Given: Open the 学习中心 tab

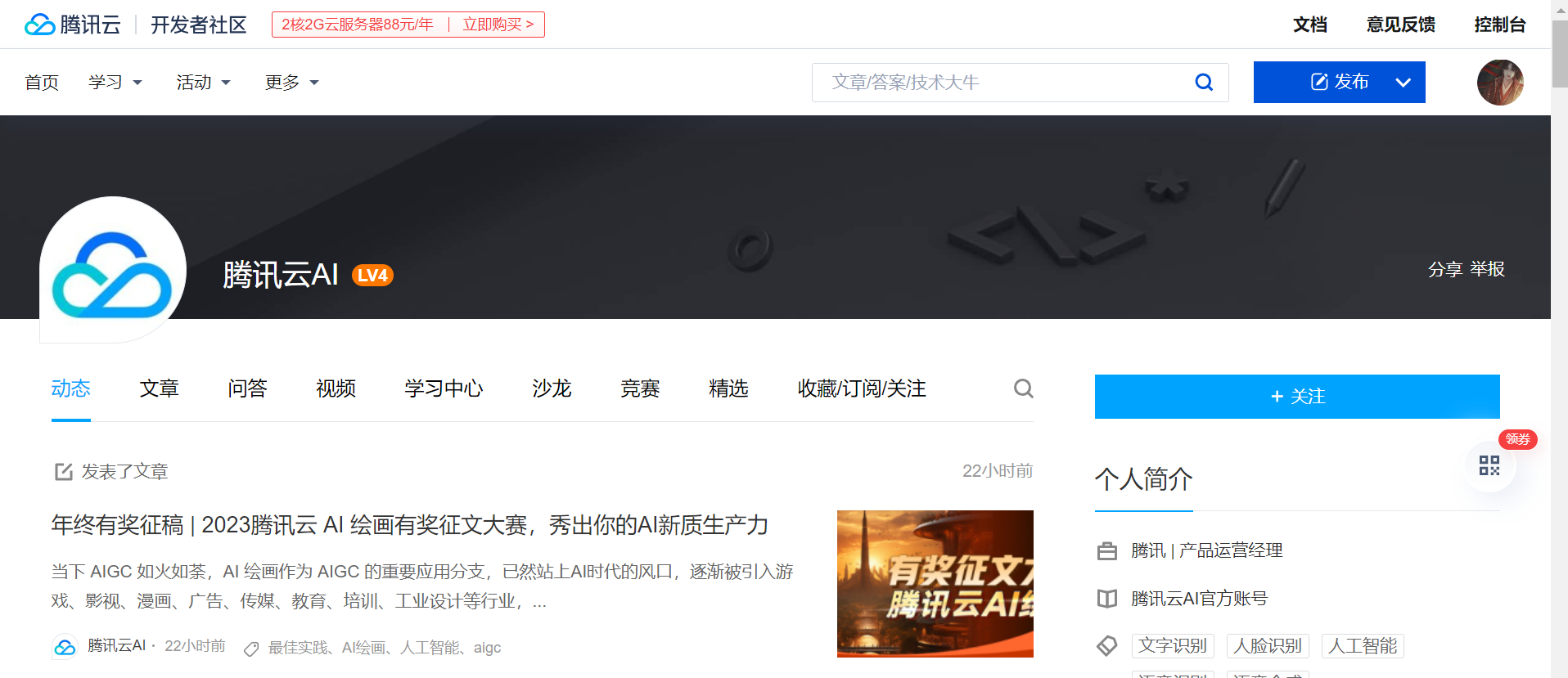Looking at the screenshot, I should point(444,388).
